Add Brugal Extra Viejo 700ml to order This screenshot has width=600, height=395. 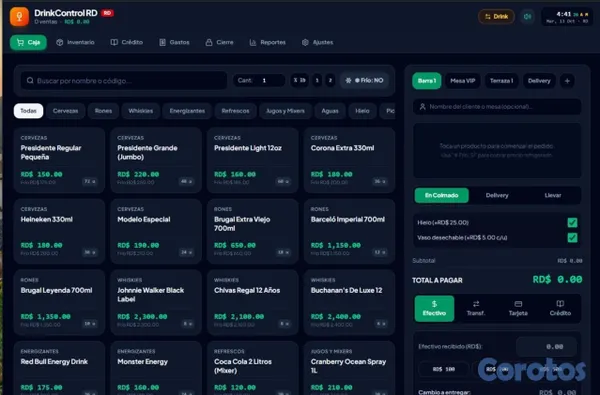(253, 232)
